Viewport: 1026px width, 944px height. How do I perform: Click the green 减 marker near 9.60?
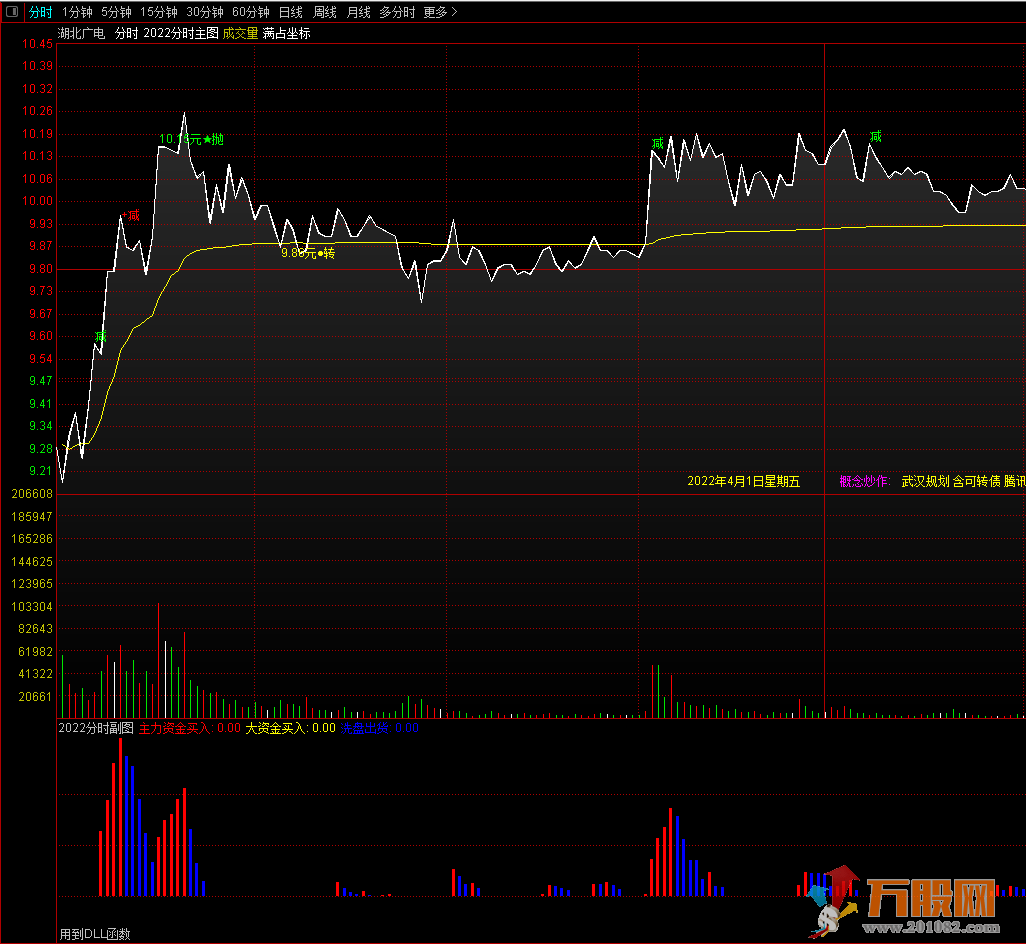[100, 336]
